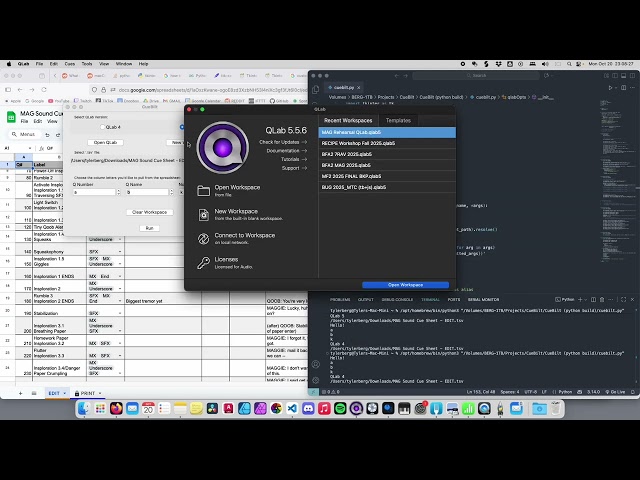The height and width of the screenshot is (480, 640).
Task: Click the blue Open Workspace button
Action: (405, 285)
